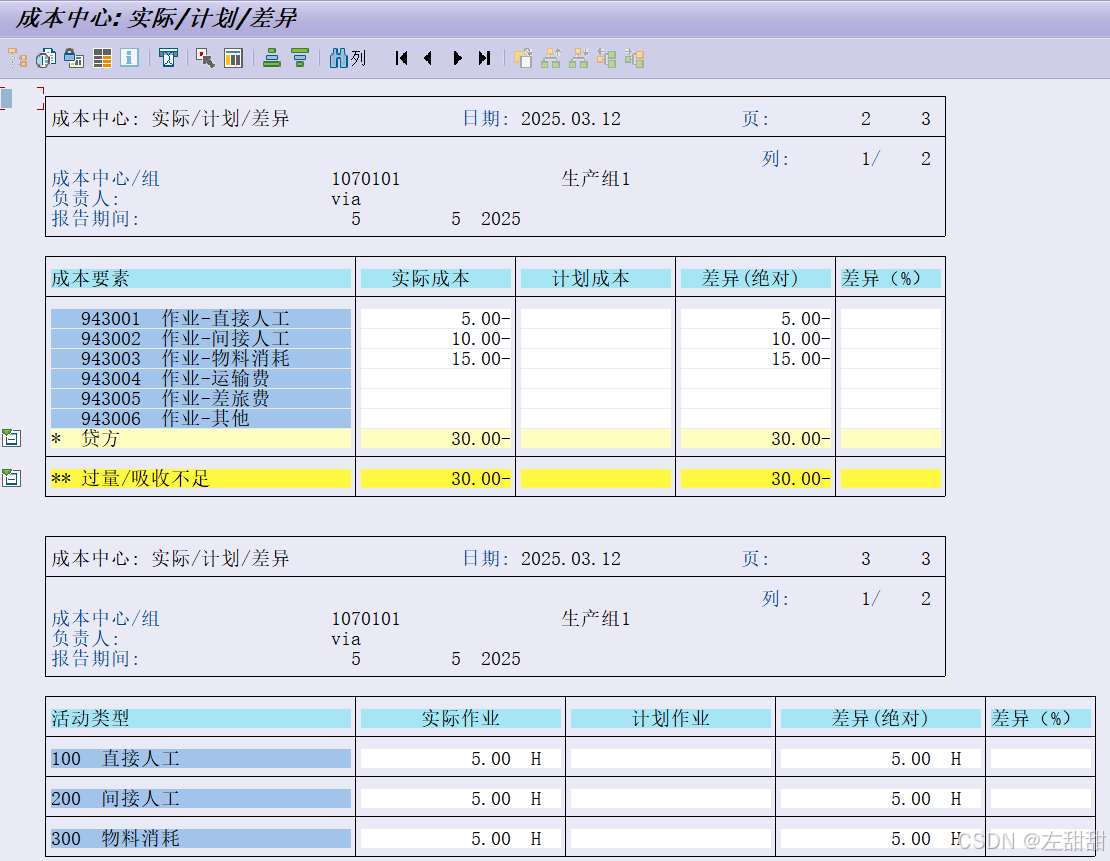Click the 计划成本 column header

coord(596,278)
